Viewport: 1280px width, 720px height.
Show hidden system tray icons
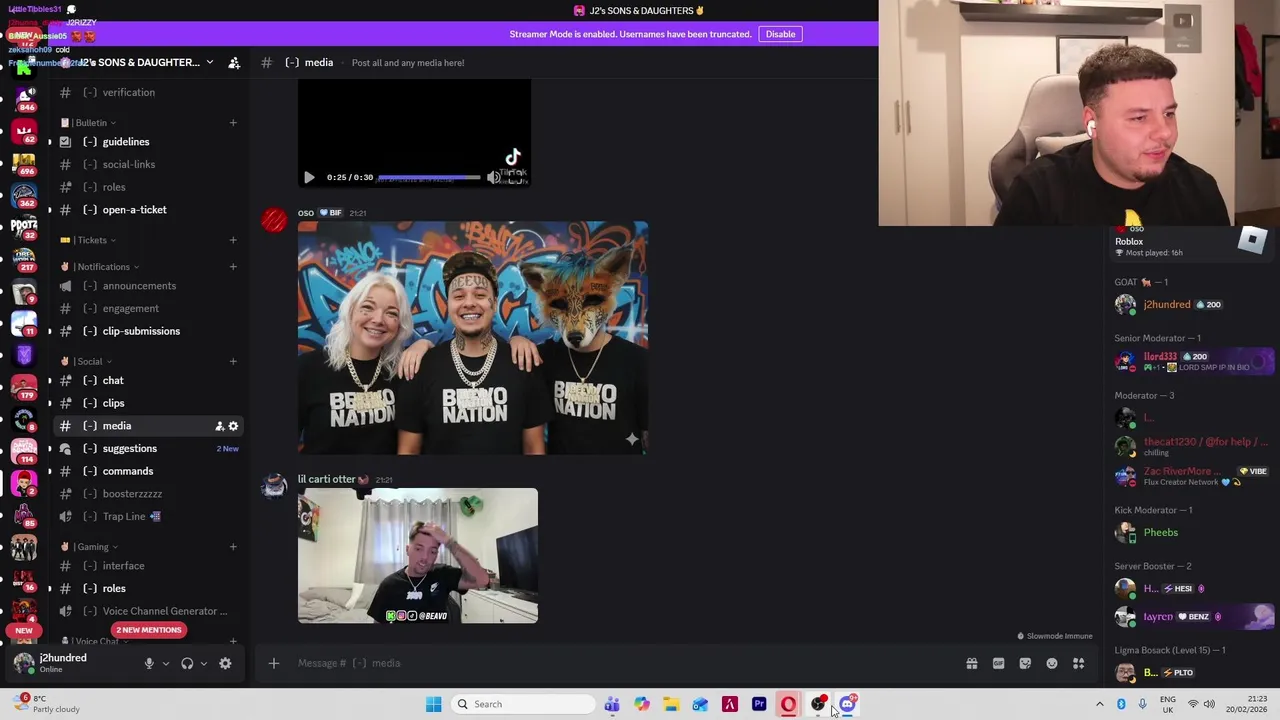[x=1100, y=704]
